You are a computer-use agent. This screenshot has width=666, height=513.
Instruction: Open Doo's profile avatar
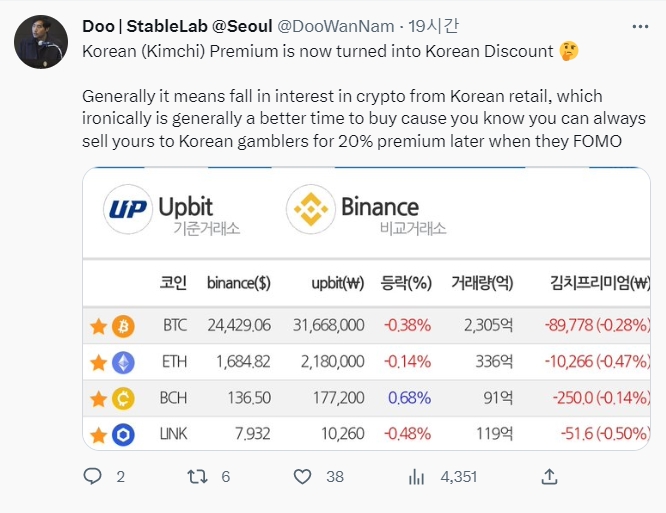41,42
